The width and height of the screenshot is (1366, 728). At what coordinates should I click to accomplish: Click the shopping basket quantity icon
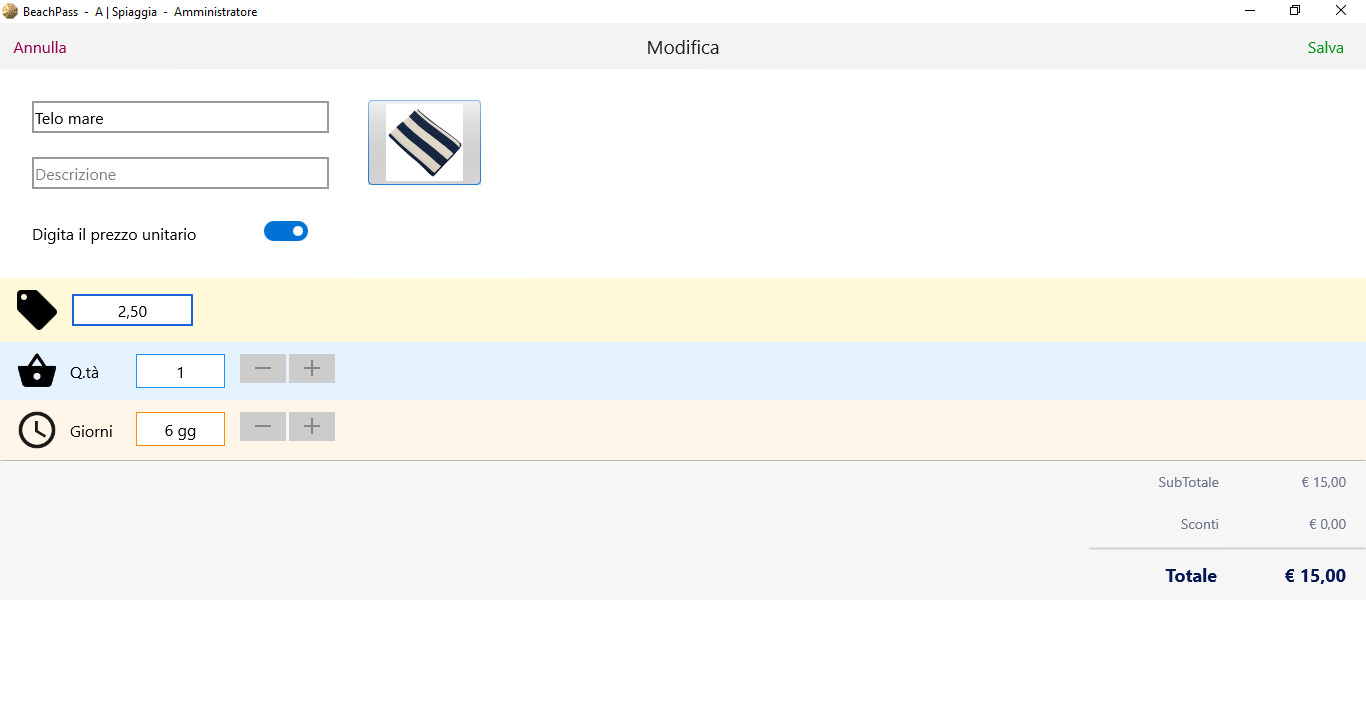[x=37, y=371]
